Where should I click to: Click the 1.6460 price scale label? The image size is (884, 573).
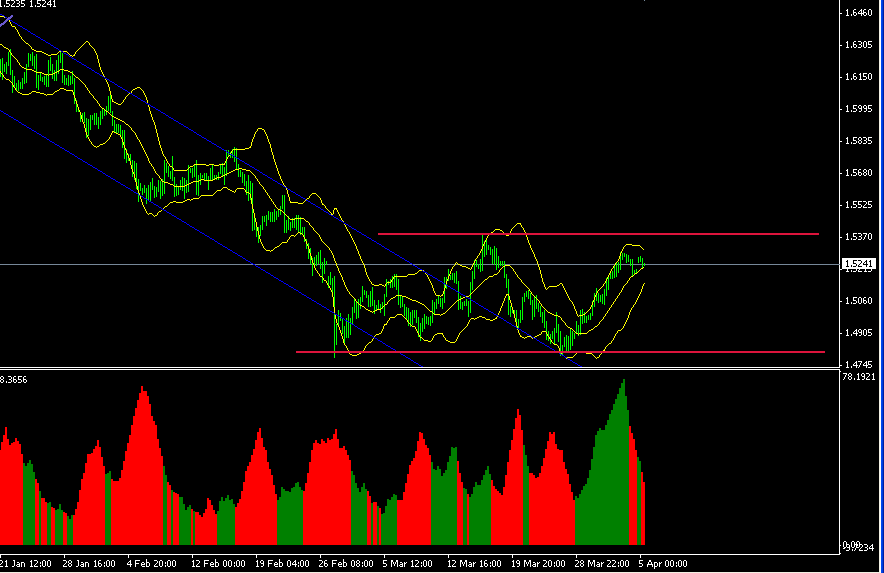click(x=858, y=13)
